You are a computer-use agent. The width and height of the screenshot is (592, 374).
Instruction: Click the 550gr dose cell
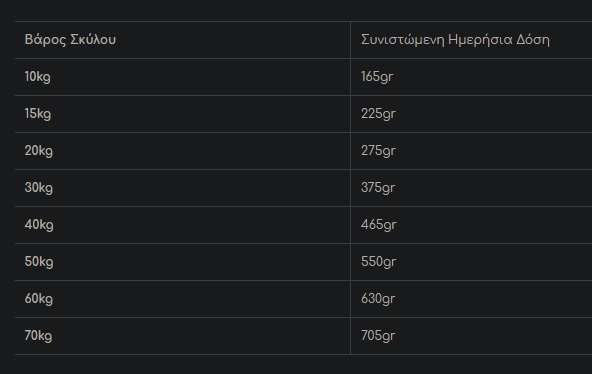point(471,262)
